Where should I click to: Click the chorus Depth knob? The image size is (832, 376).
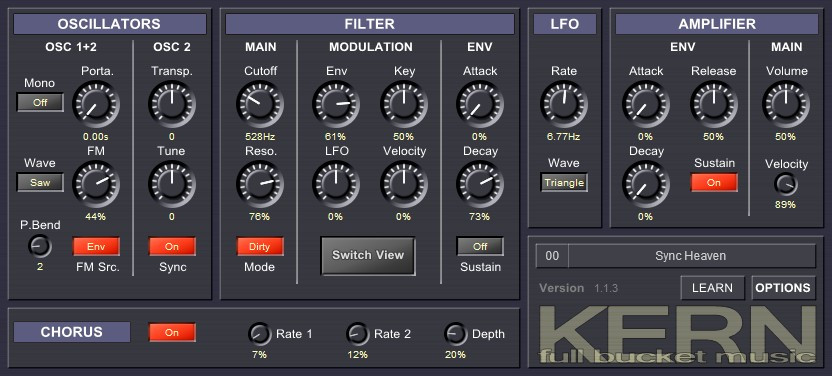[455, 334]
